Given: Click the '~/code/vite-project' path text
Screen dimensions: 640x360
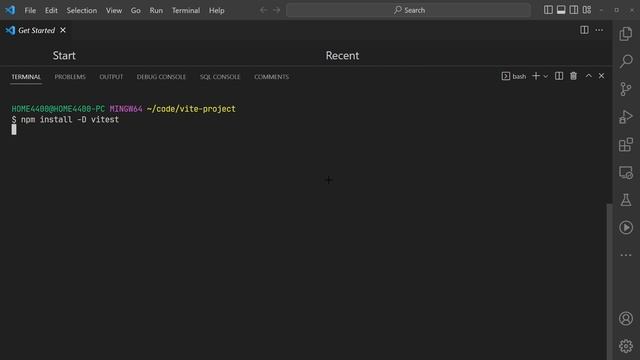Looking at the screenshot, I should 191,109.
